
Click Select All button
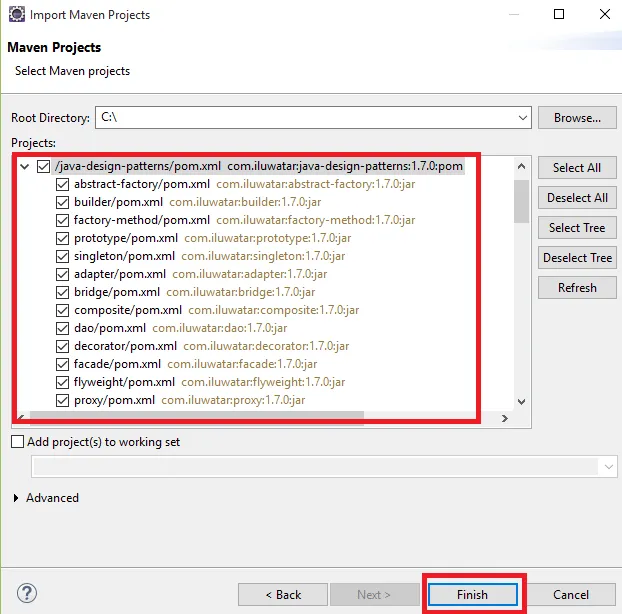point(577,168)
